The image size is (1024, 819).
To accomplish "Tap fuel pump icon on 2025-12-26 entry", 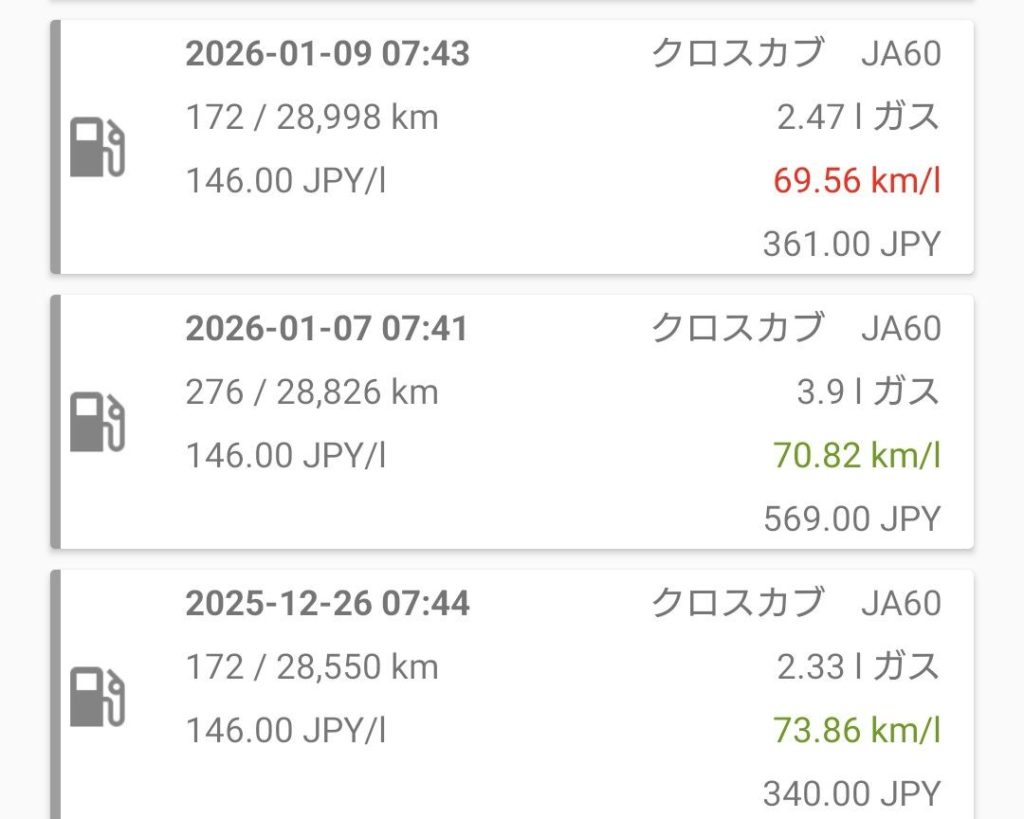I will [97, 697].
